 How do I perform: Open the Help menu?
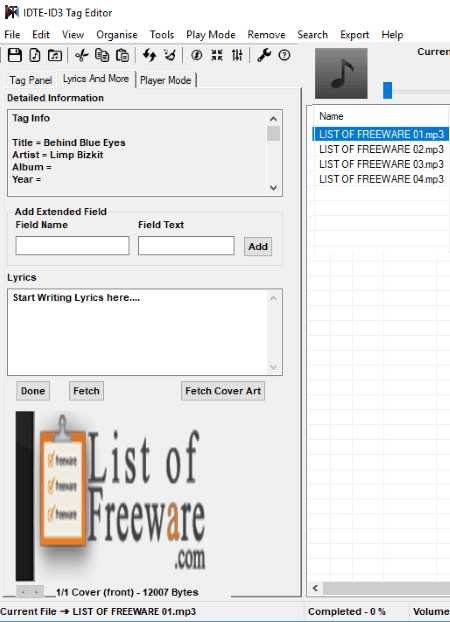click(x=392, y=35)
